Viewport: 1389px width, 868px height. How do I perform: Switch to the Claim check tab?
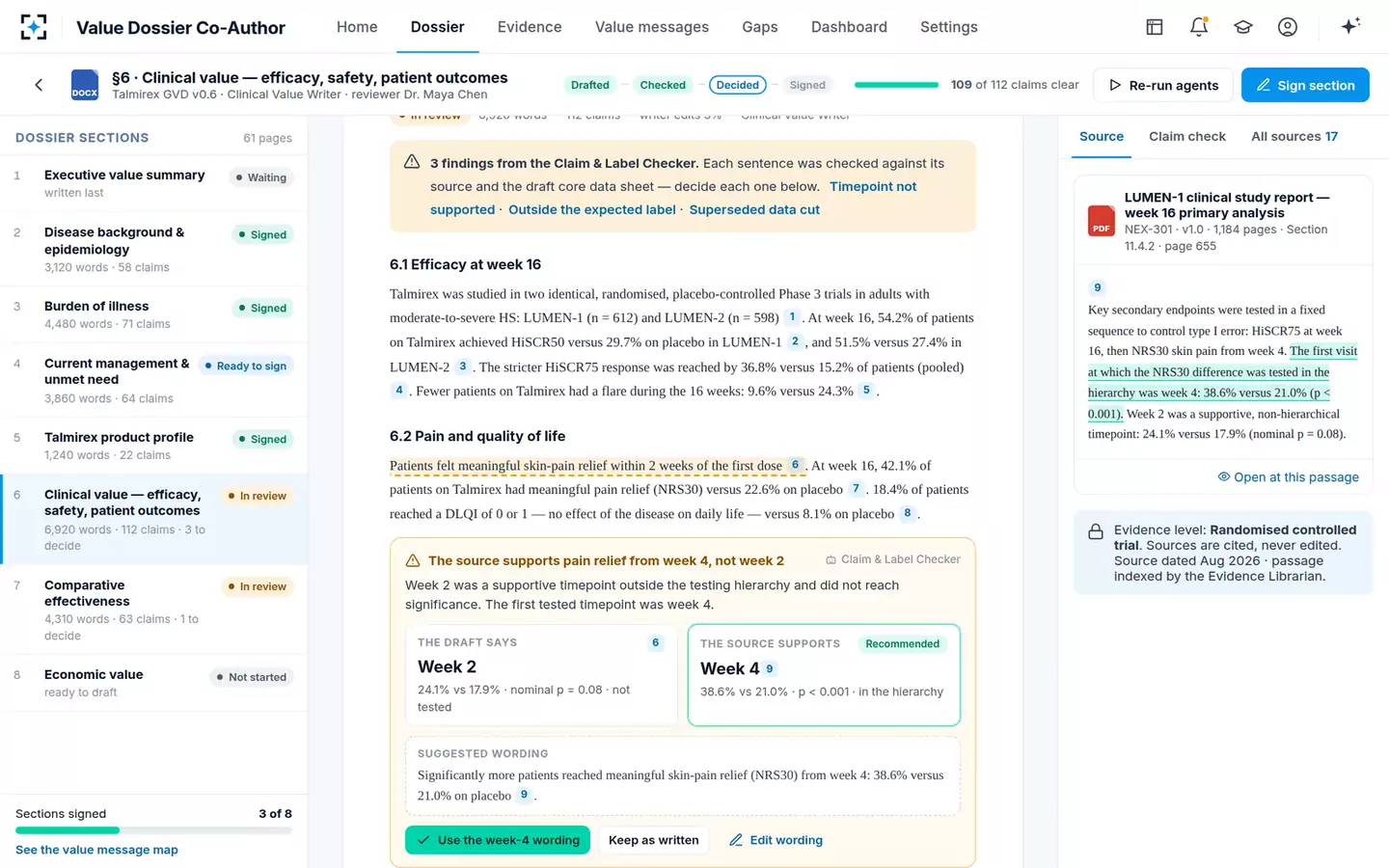point(1187,137)
